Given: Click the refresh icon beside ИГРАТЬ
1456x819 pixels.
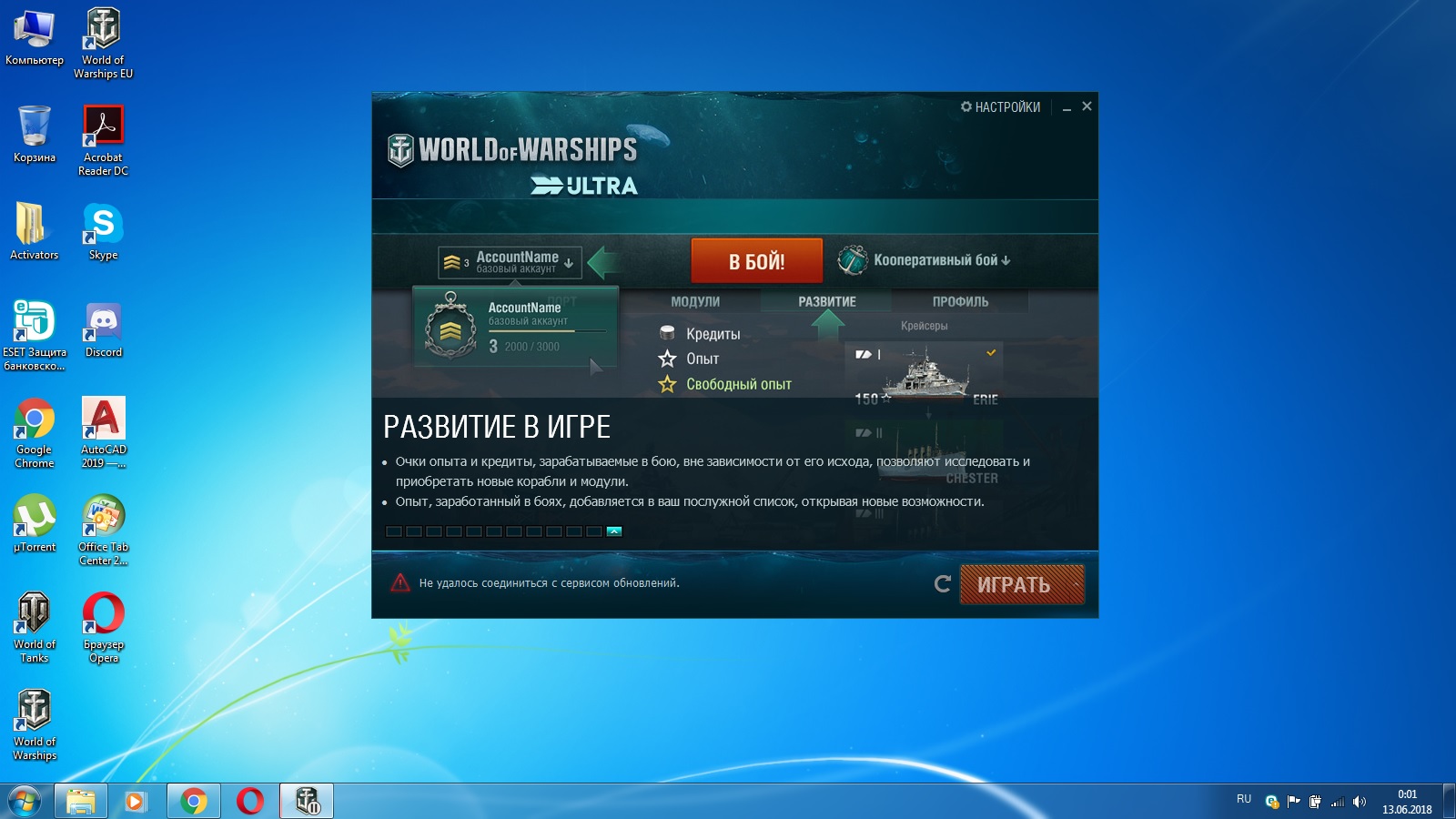Looking at the screenshot, I should [943, 584].
